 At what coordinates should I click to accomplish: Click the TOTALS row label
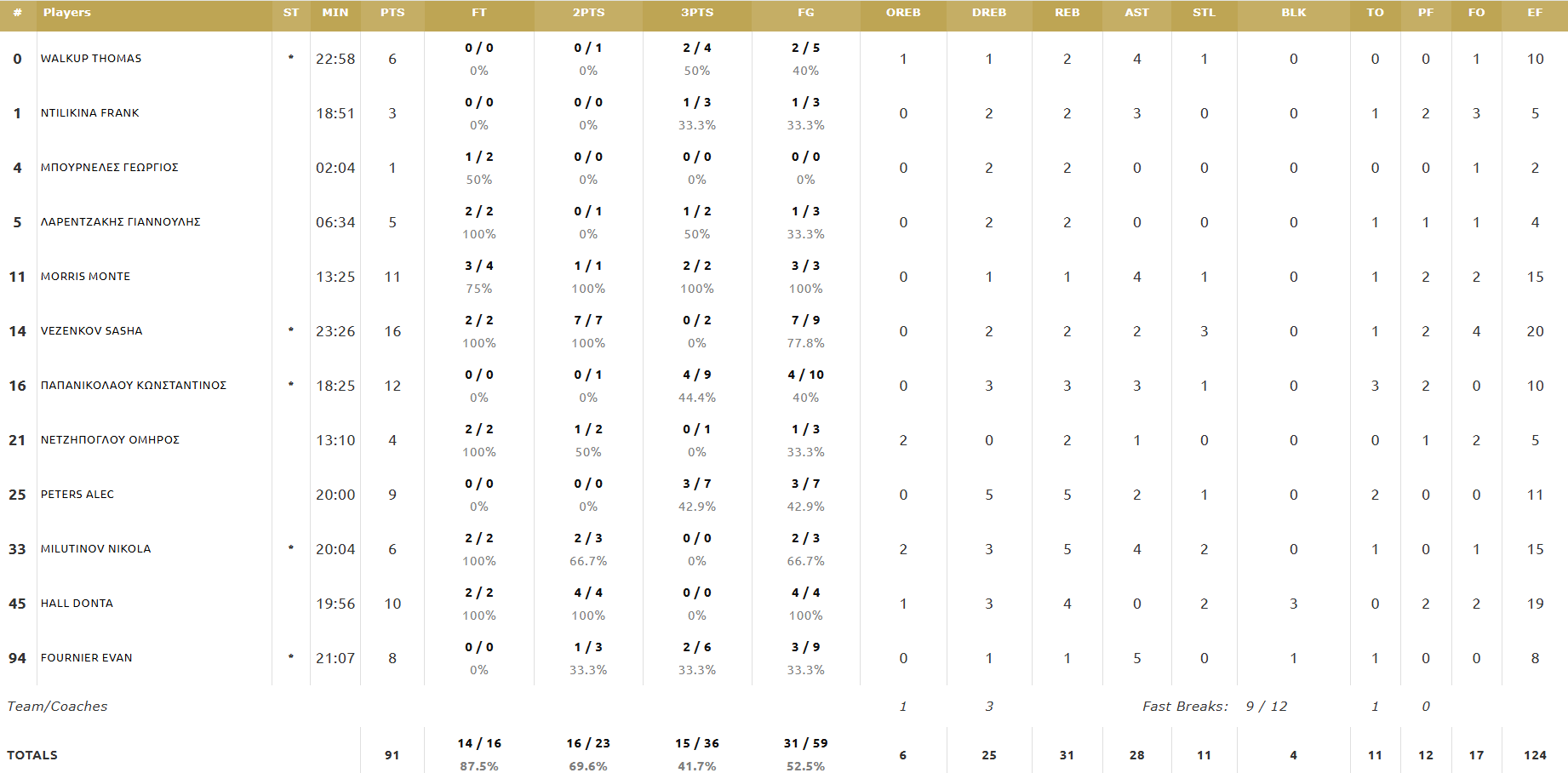click(32, 755)
